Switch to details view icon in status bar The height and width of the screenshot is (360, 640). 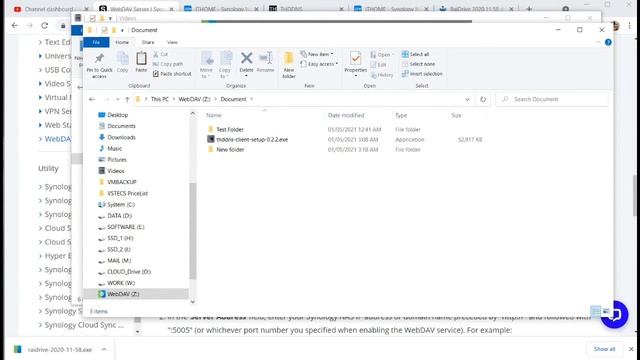(596, 311)
